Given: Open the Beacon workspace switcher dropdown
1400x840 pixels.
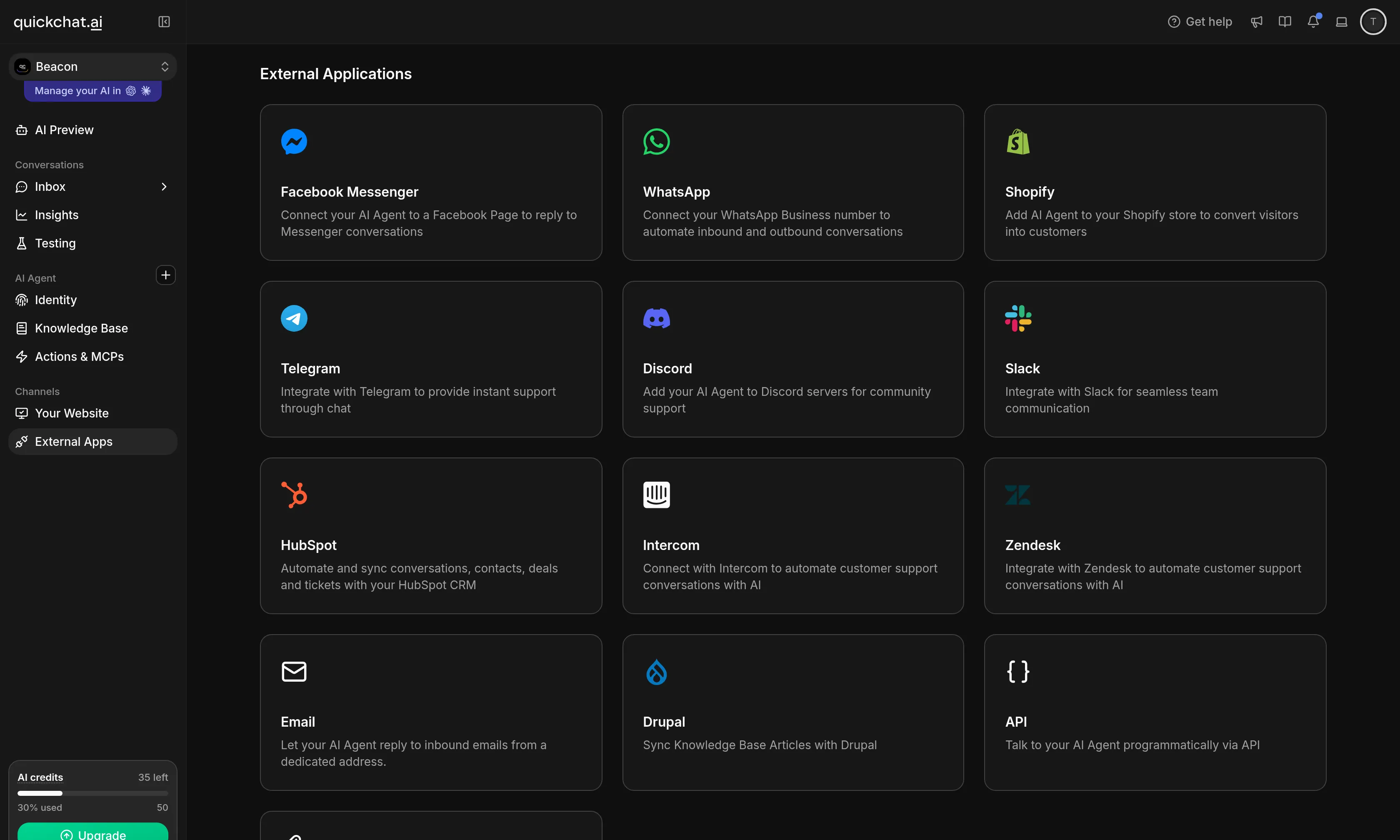Looking at the screenshot, I should (93, 67).
